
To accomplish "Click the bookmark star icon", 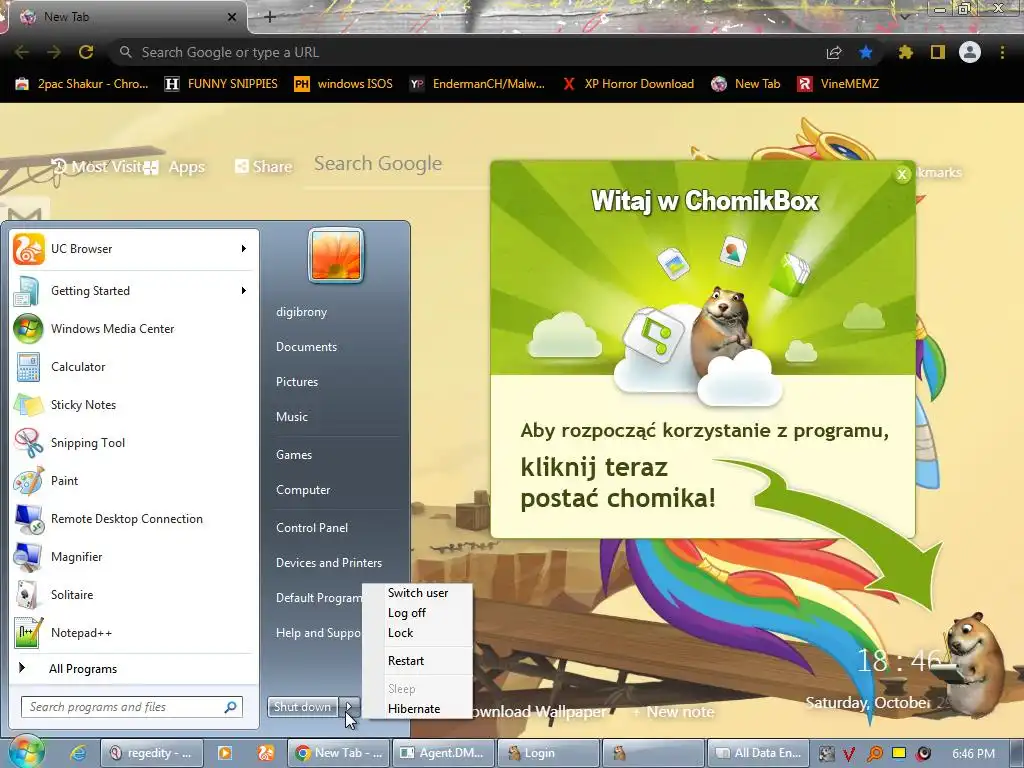I will [866, 52].
